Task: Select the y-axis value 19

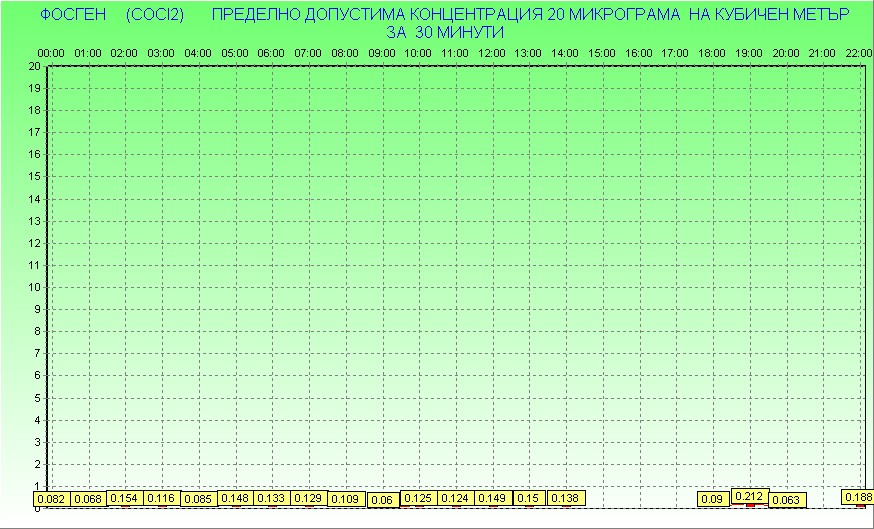Action: [x=35, y=88]
